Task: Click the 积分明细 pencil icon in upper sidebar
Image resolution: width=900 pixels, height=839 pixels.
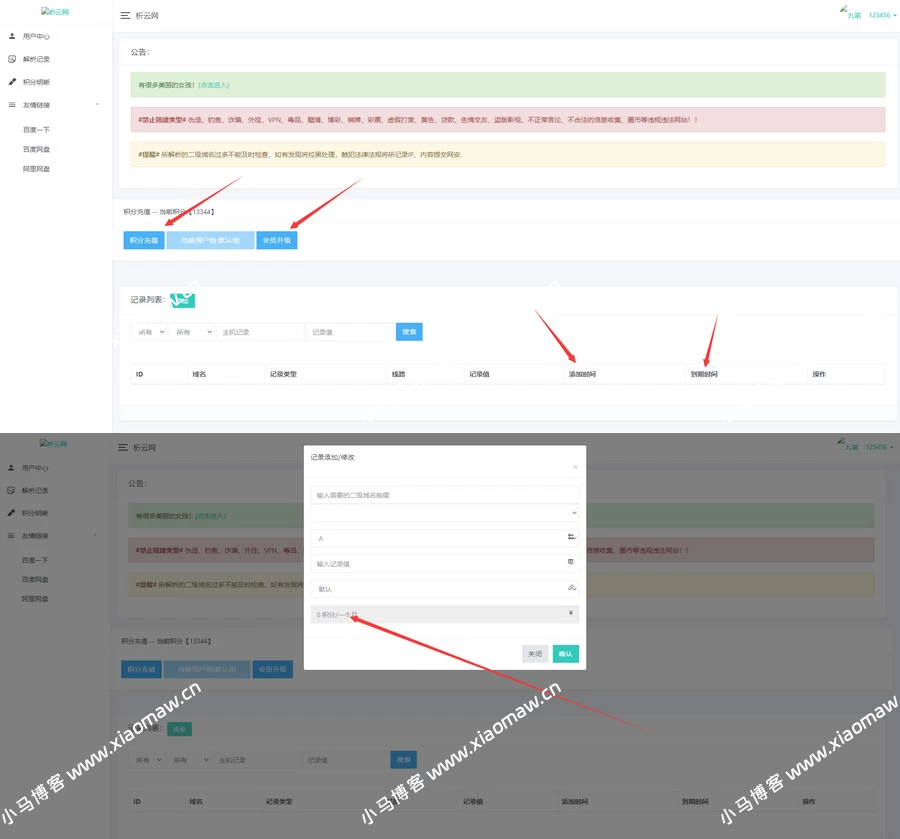Action: (x=12, y=82)
